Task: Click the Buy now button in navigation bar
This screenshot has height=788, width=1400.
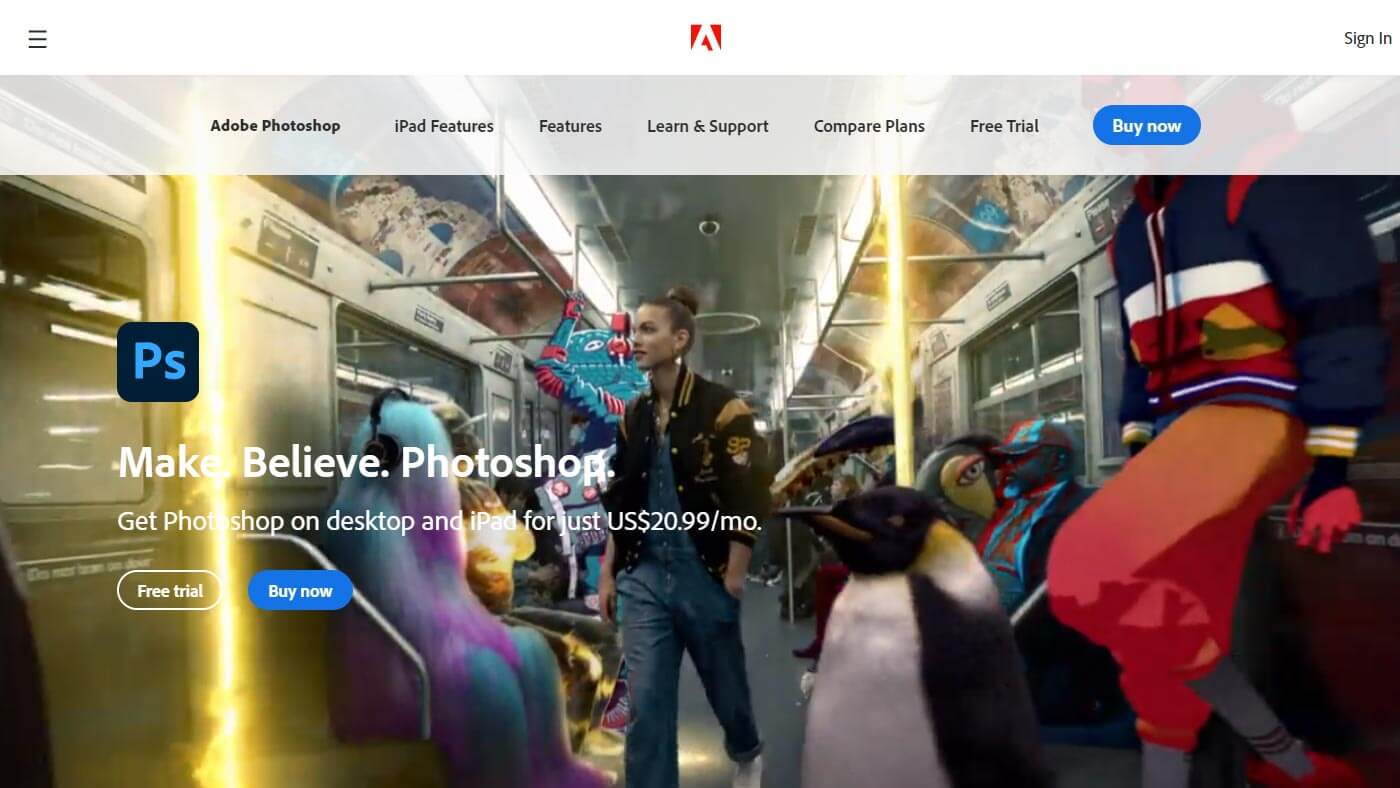Action: (x=1147, y=125)
